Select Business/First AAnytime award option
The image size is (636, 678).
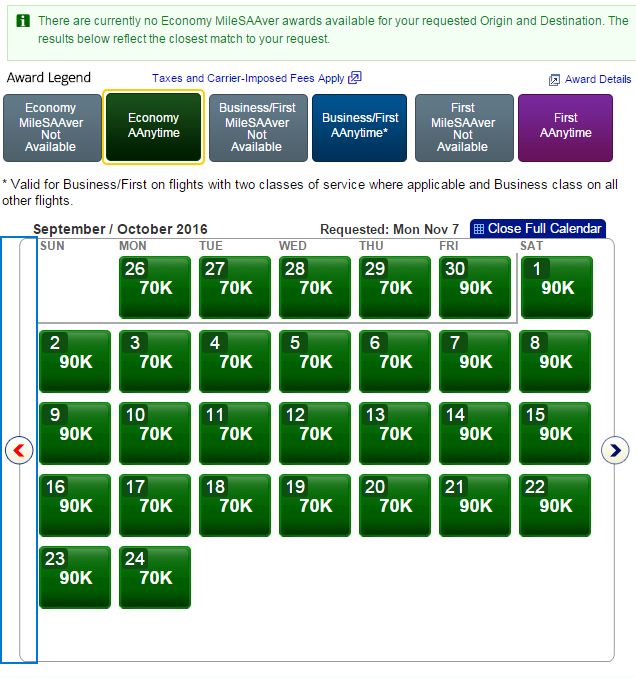[360, 126]
